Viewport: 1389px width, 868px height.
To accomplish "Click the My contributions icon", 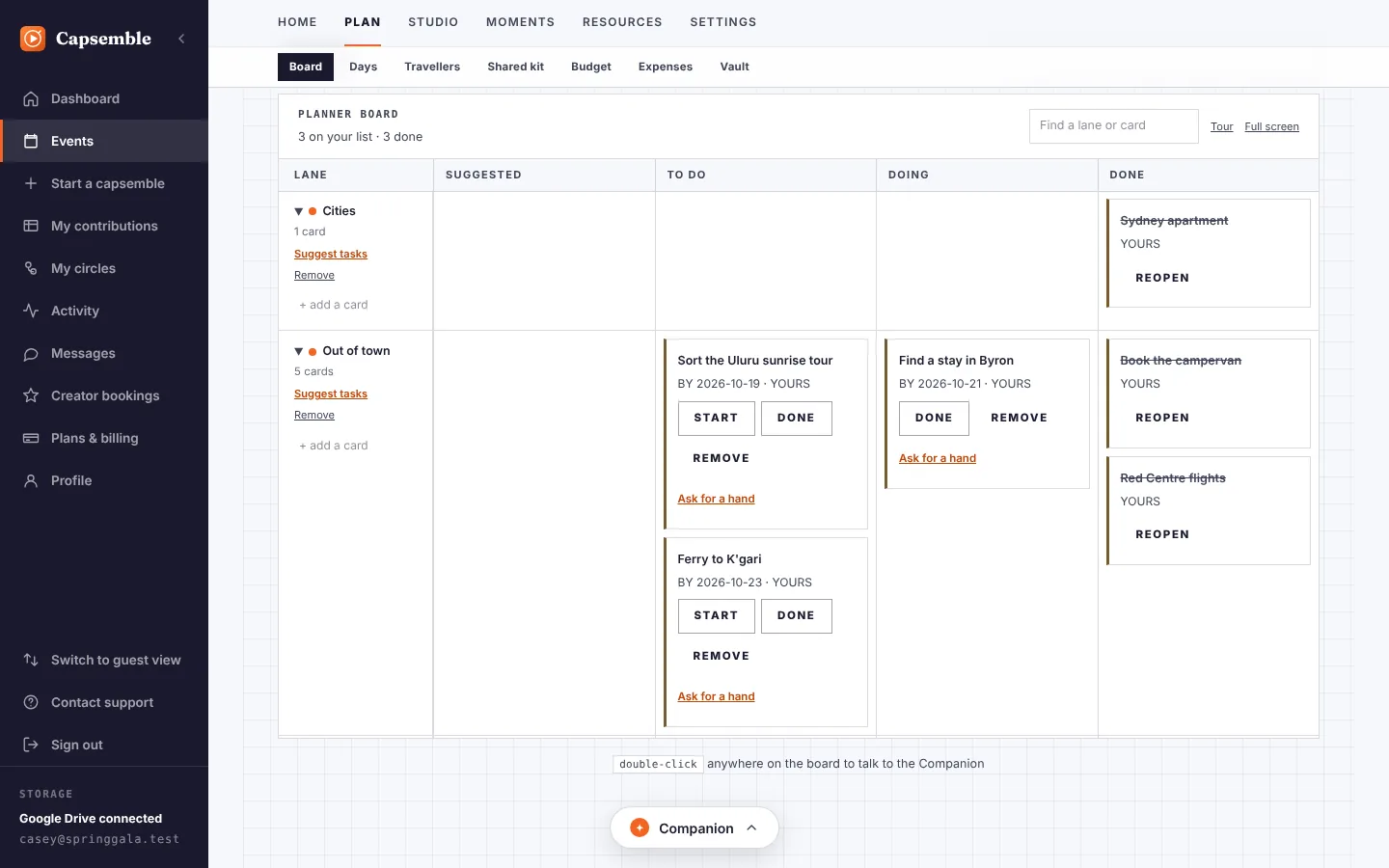I will (x=31, y=226).
